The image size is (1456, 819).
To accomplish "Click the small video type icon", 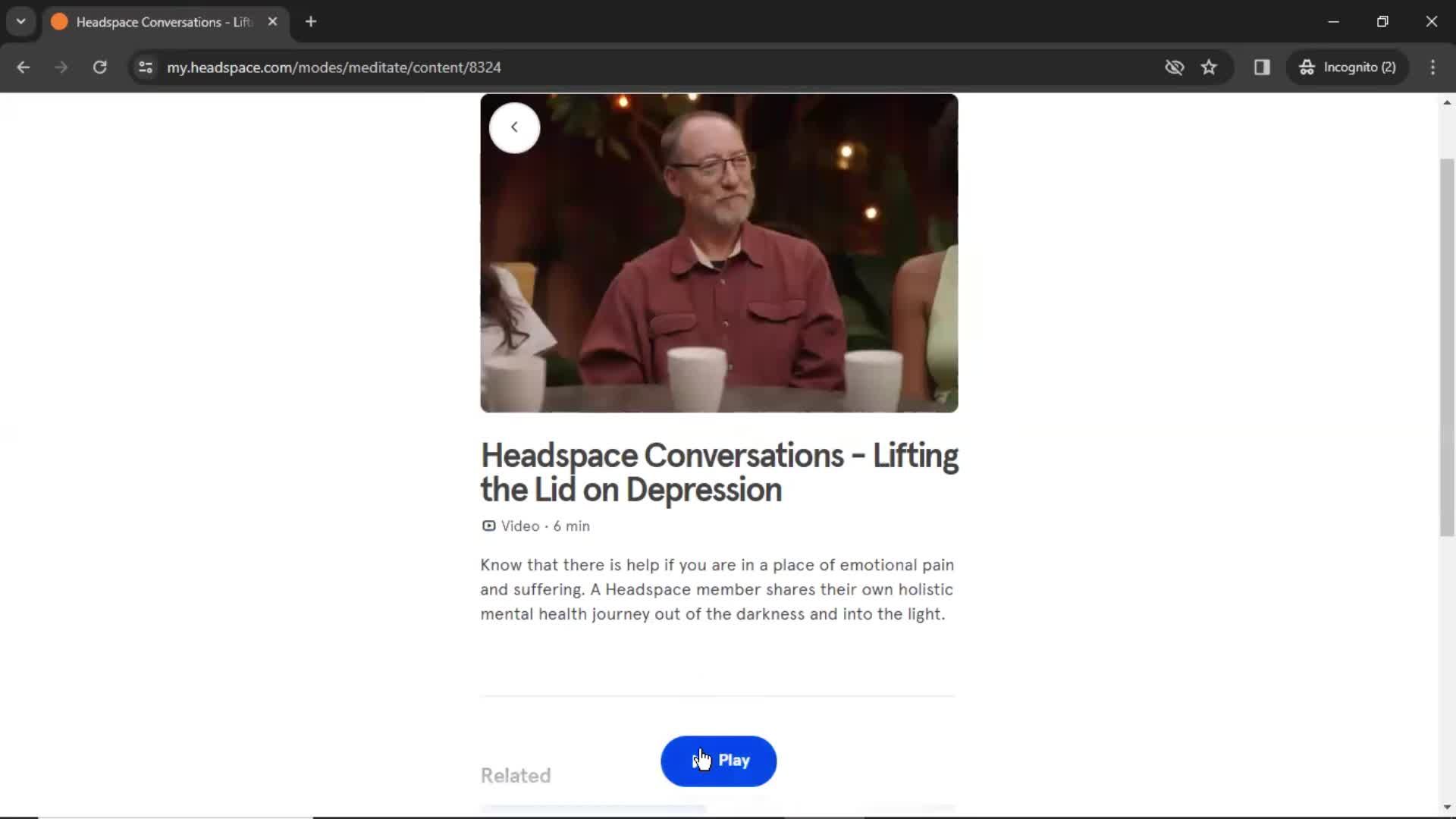I will coord(489,526).
